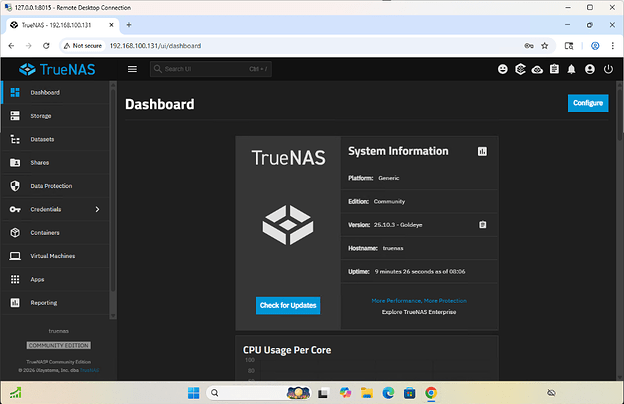Bookmark this page with star icon

545,46
